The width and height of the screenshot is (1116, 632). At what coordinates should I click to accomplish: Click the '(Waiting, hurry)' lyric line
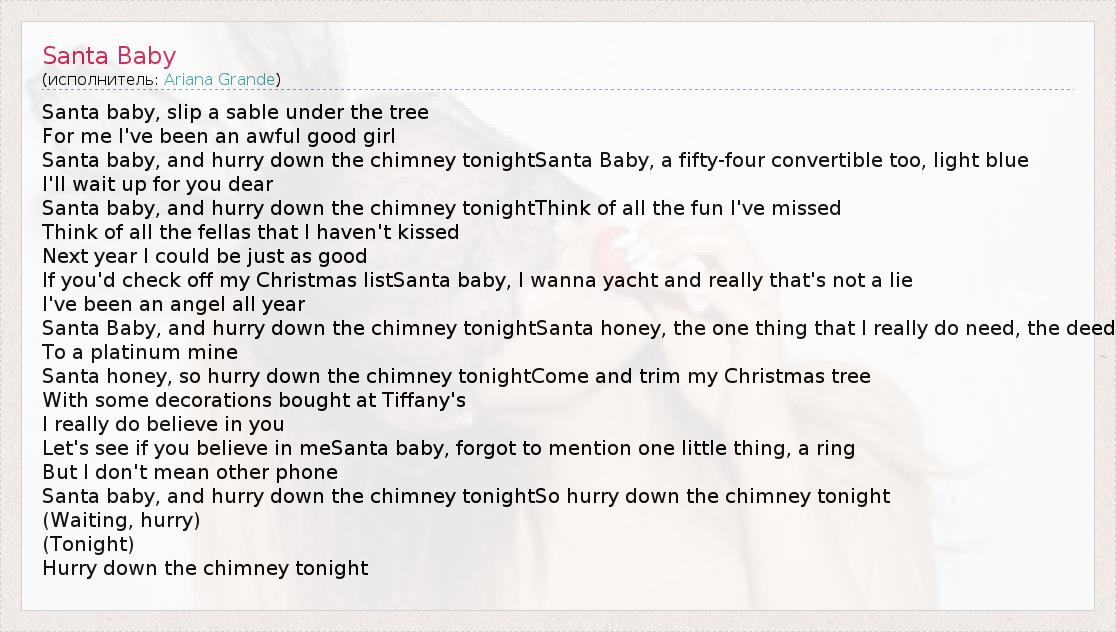coord(121,520)
